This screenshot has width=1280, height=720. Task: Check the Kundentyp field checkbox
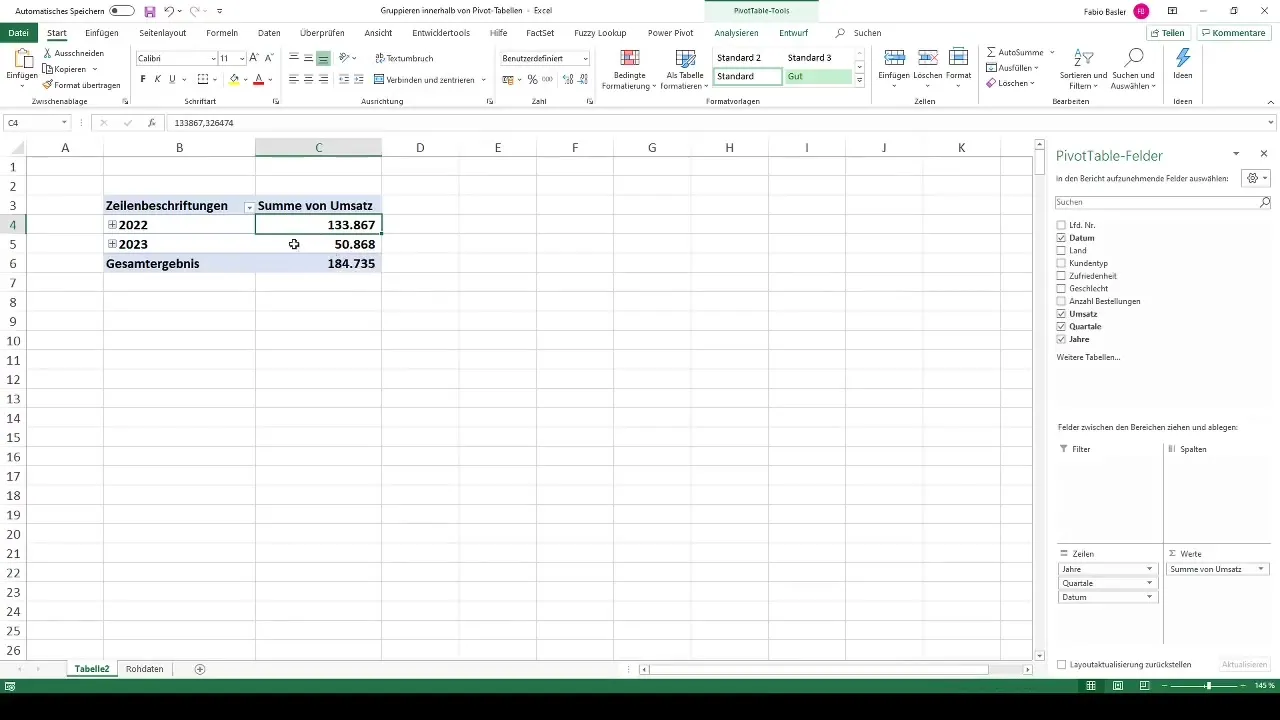(1061, 263)
